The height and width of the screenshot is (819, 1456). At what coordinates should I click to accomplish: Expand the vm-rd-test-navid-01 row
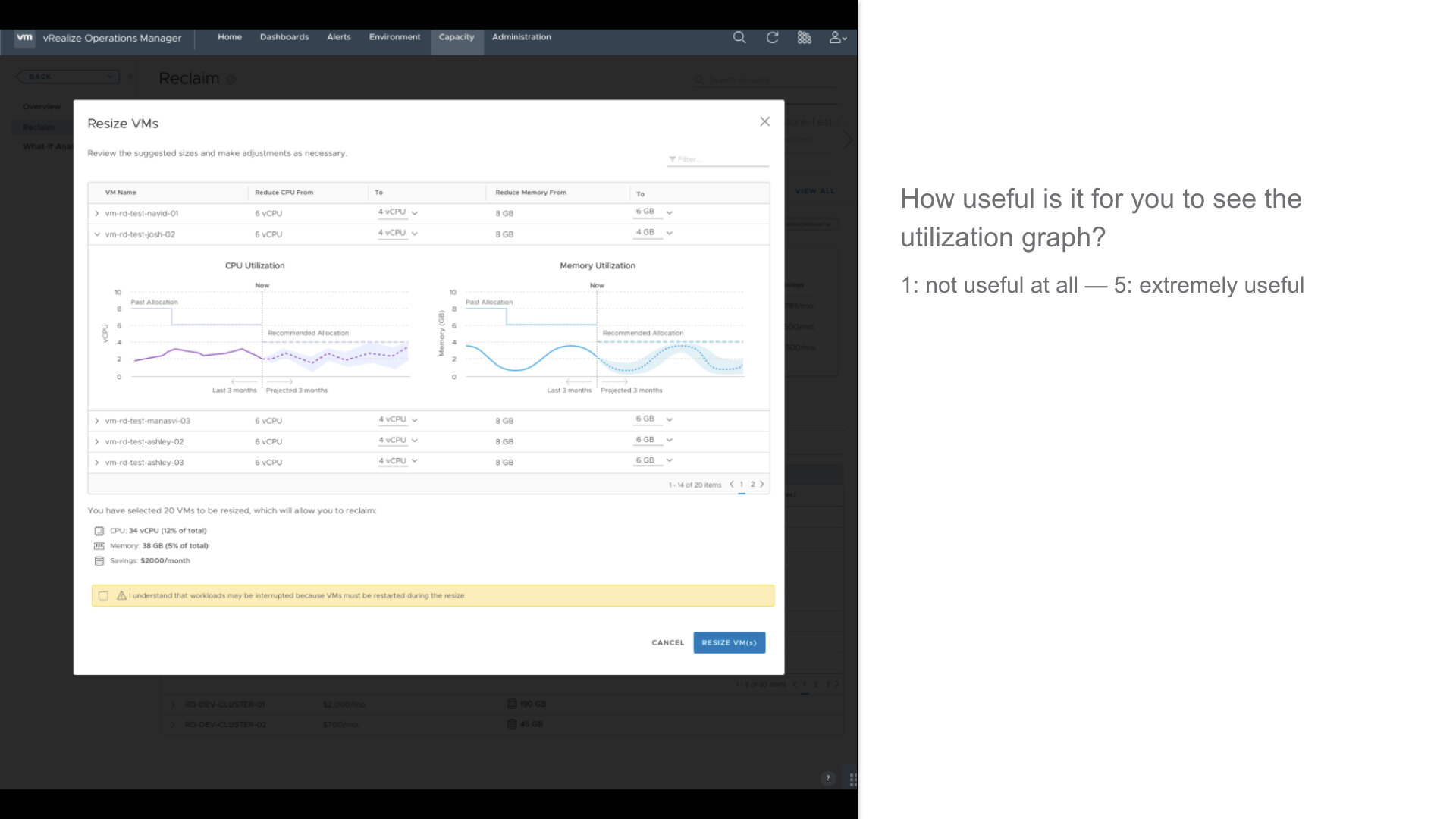coord(97,214)
